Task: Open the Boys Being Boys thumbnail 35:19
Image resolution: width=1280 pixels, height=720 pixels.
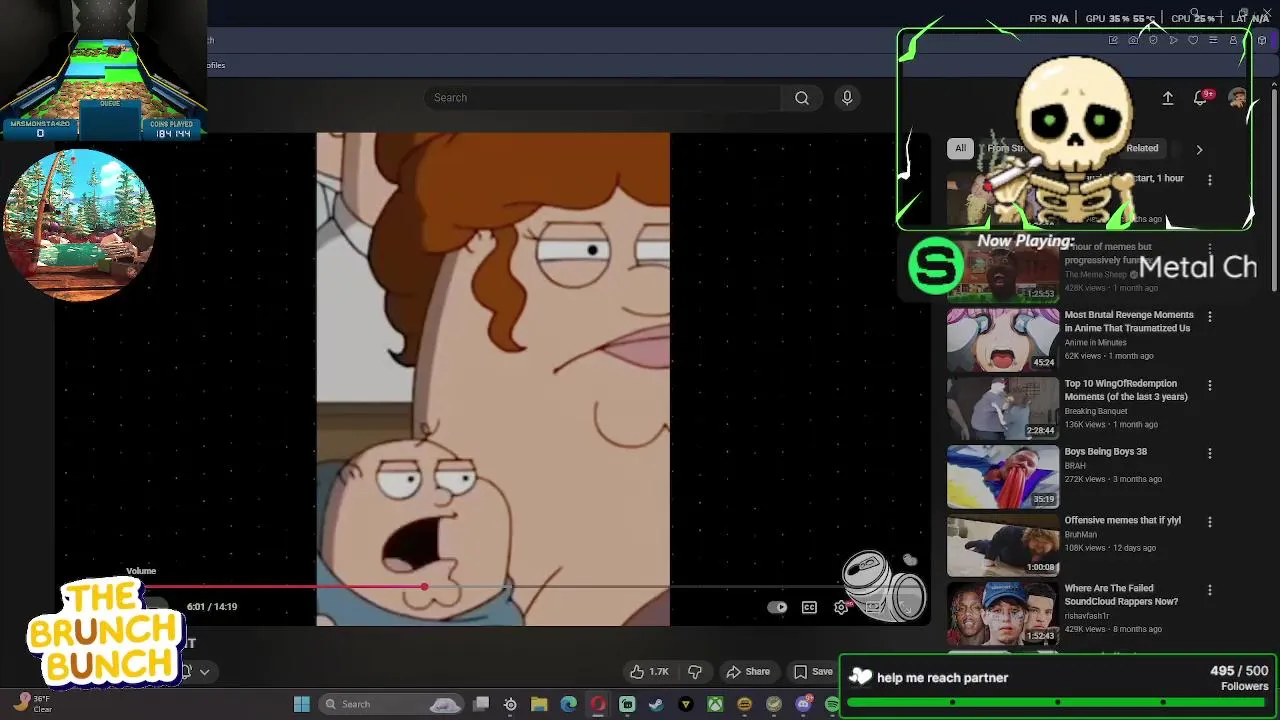Action: point(1002,477)
